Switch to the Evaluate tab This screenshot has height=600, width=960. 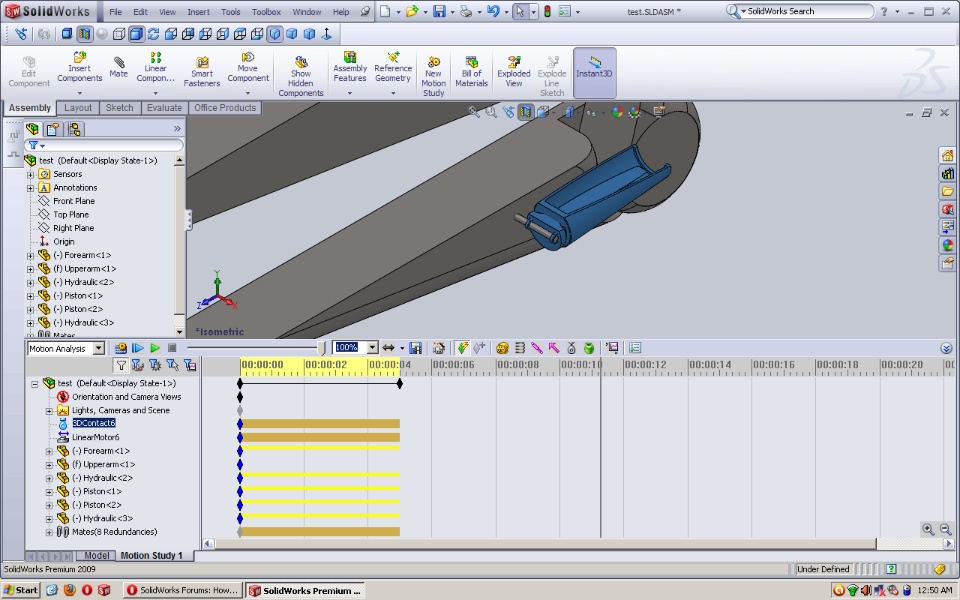tap(164, 108)
